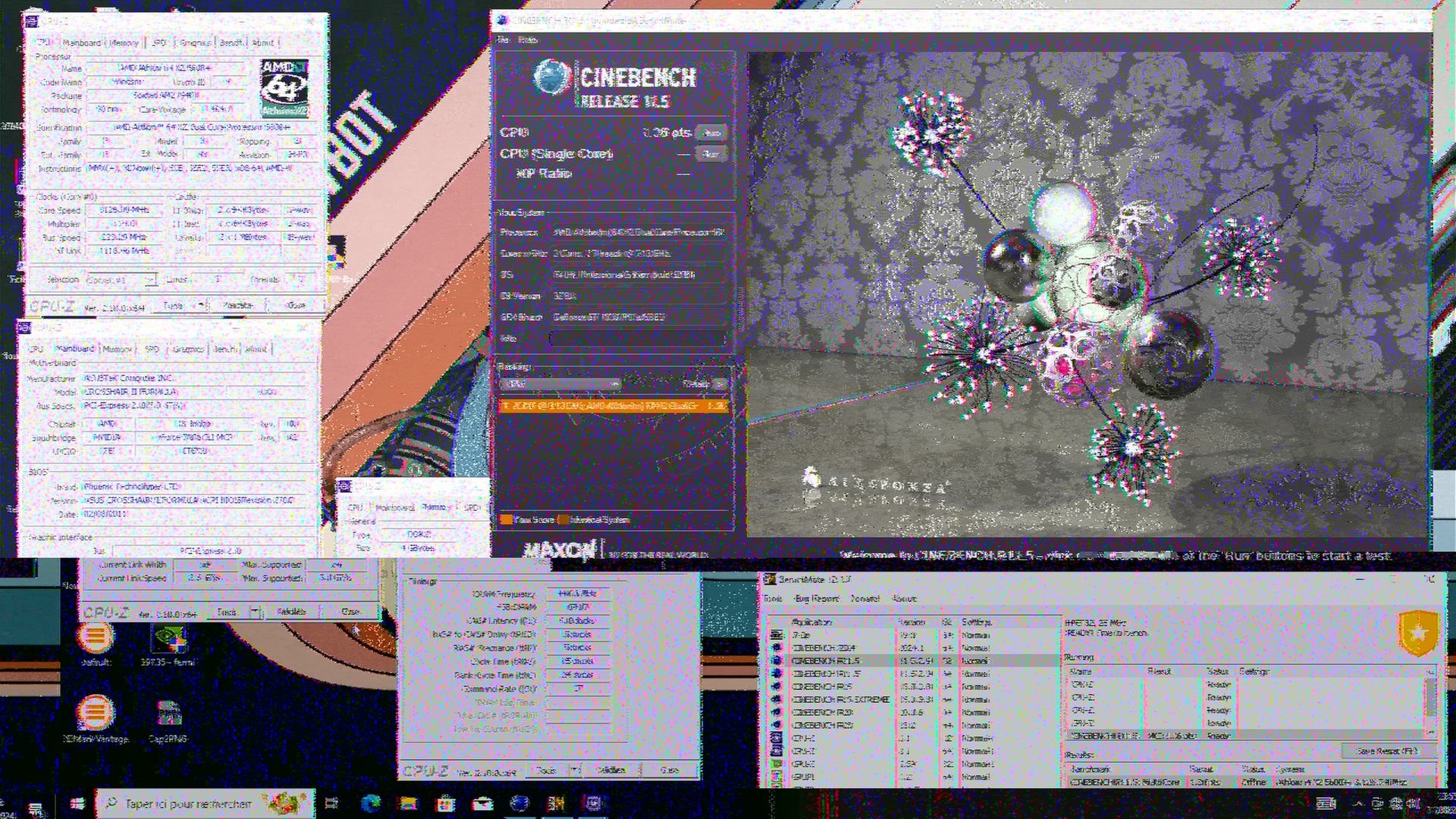Open the Windows Start menu
The height and width of the screenshot is (819, 1456).
coord(77,804)
